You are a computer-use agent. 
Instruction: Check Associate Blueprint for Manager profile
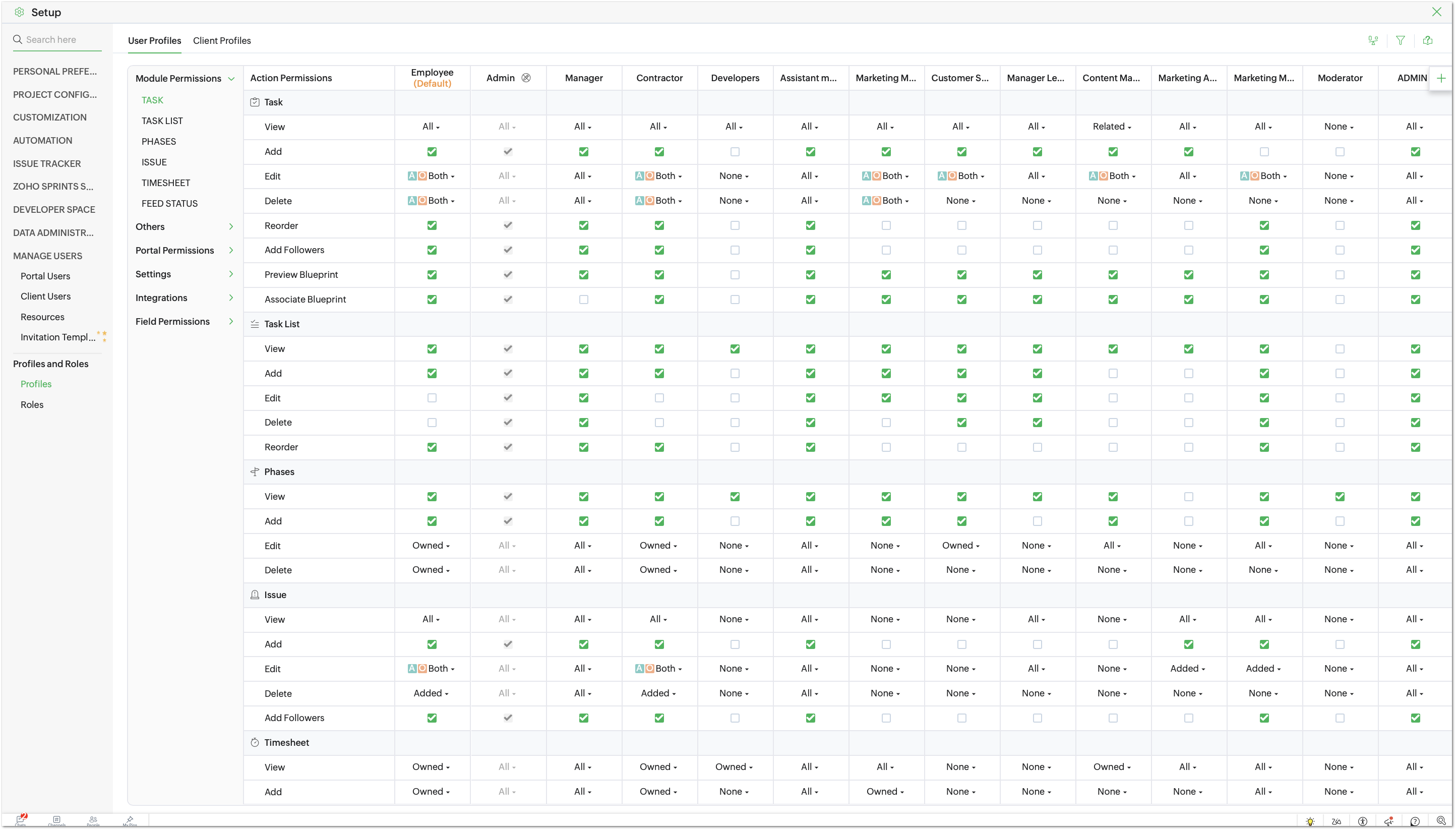pyautogui.click(x=583, y=300)
